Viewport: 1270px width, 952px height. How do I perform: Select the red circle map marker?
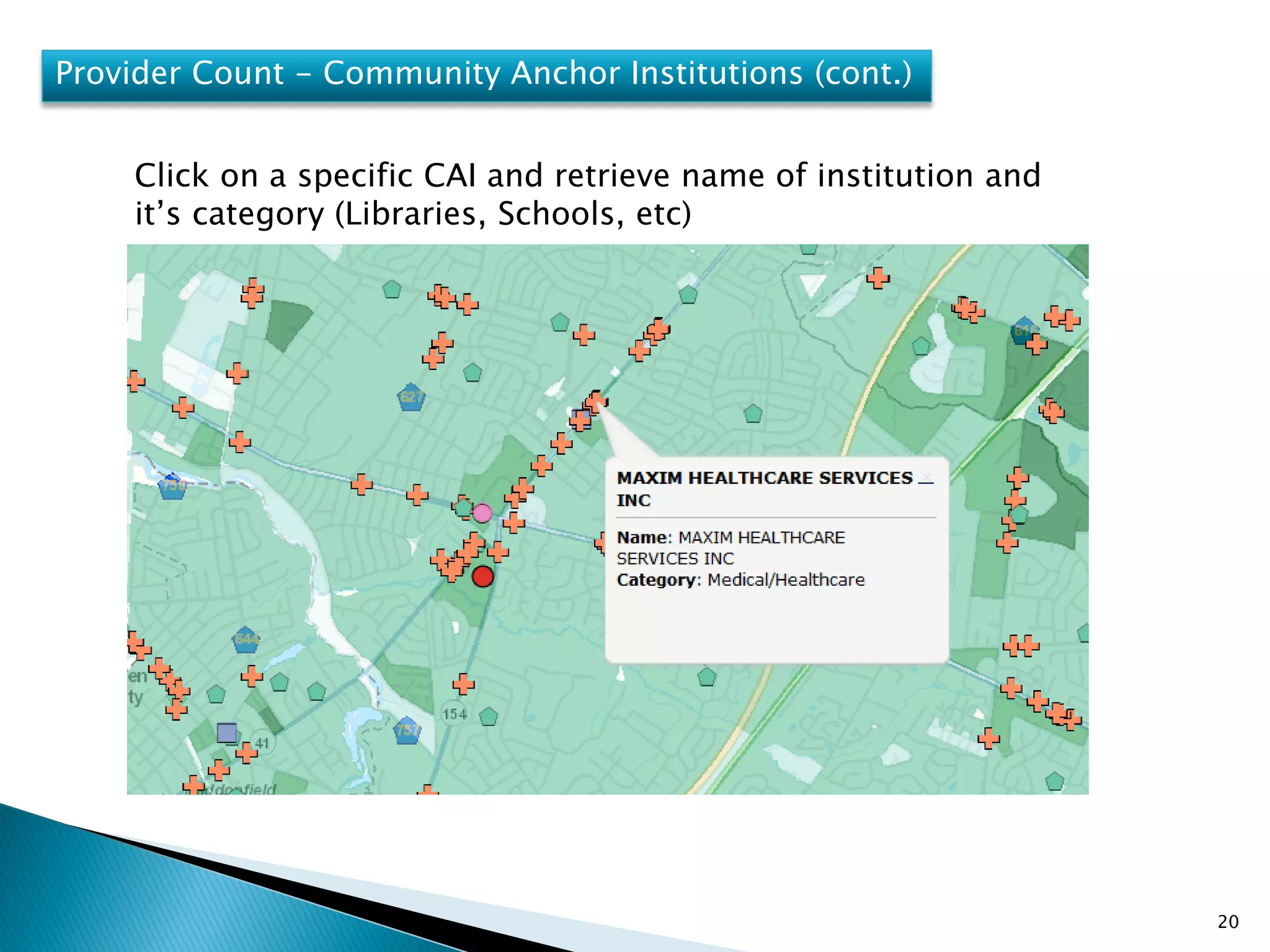[x=482, y=576]
